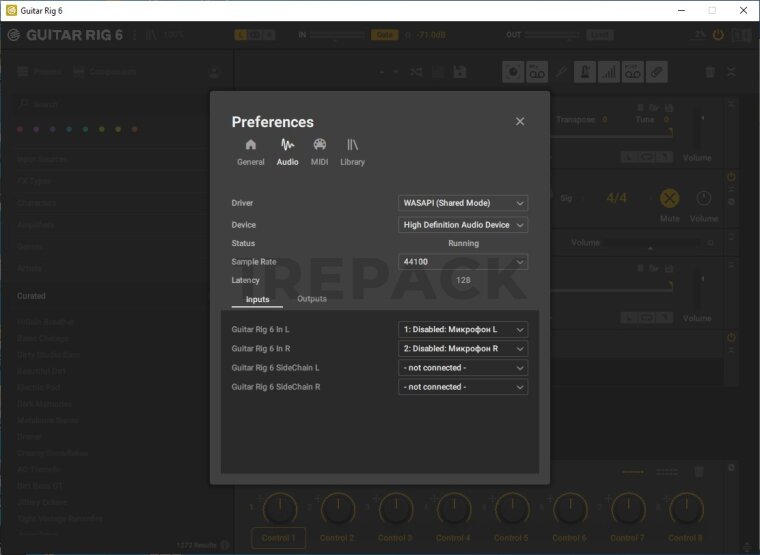
Task: Open the Device dropdown list
Action: point(462,225)
